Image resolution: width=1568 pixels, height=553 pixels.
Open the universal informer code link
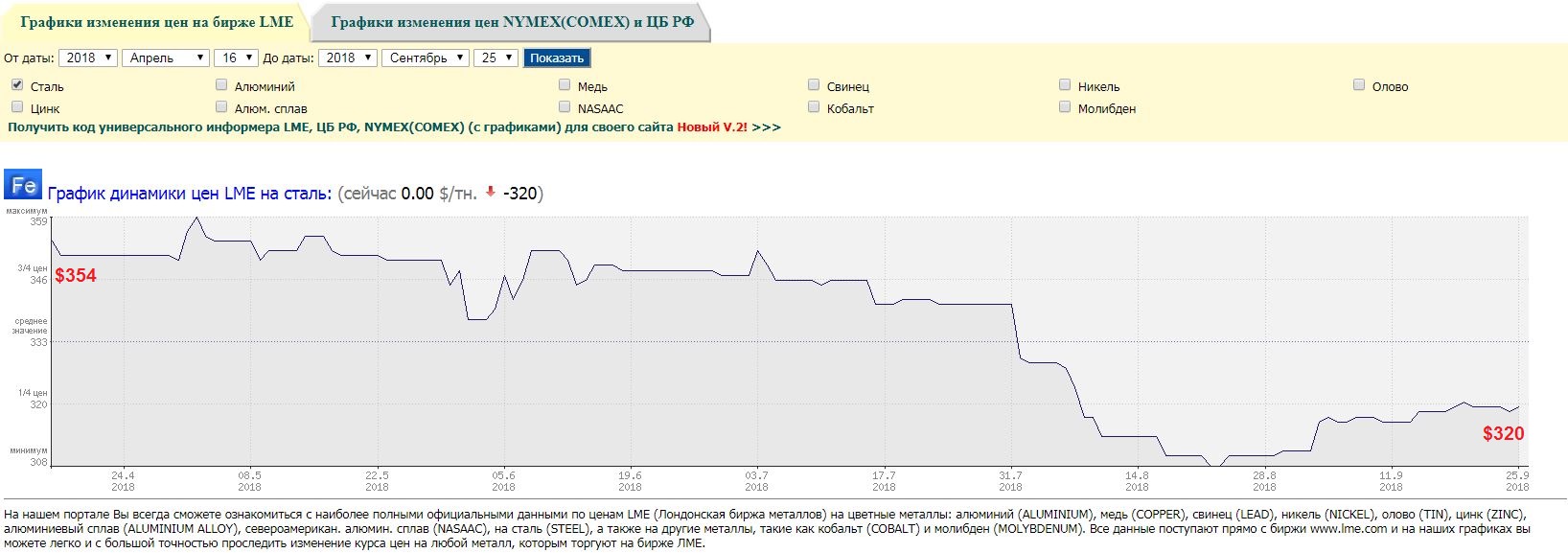click(394, 127)
